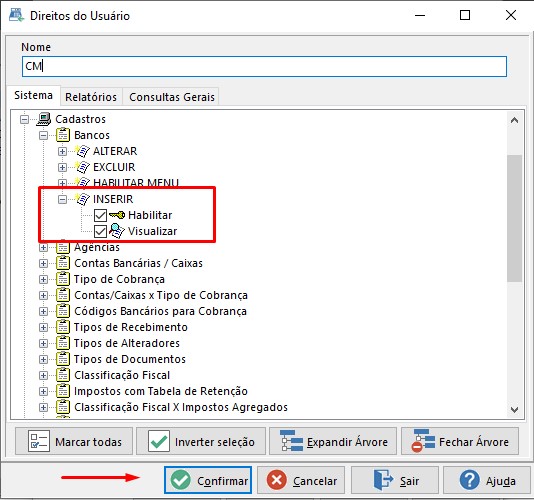Viewport: 534px width, 500px height.
Task: Click the tree scrollbar down arrow
Action: [515, 409]
